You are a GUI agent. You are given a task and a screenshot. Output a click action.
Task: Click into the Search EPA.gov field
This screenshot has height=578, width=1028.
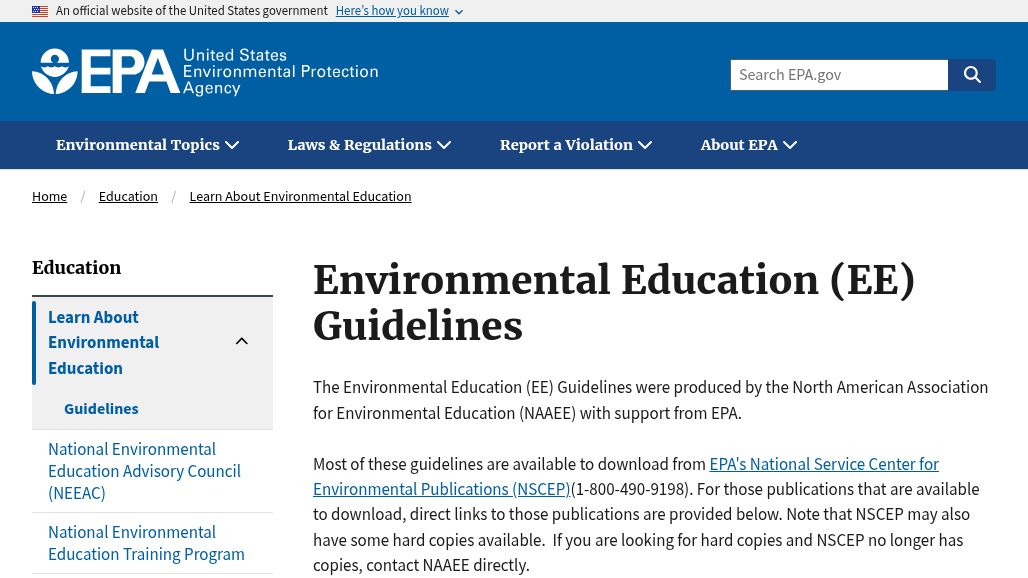click(838, 75)
